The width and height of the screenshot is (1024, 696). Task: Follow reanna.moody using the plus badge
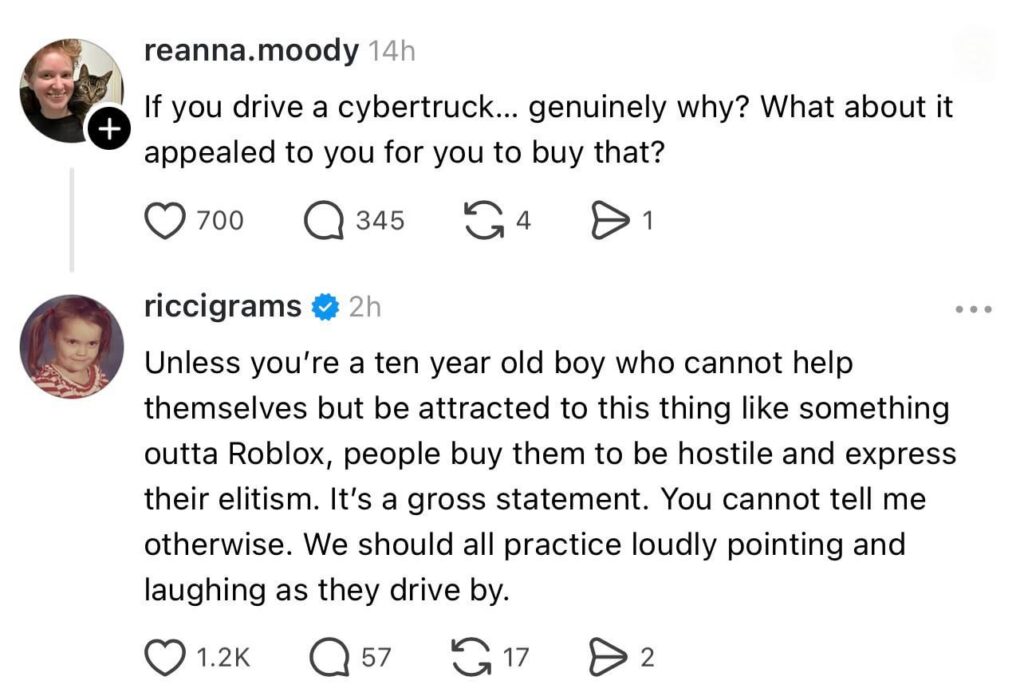[x=109, y=129]
